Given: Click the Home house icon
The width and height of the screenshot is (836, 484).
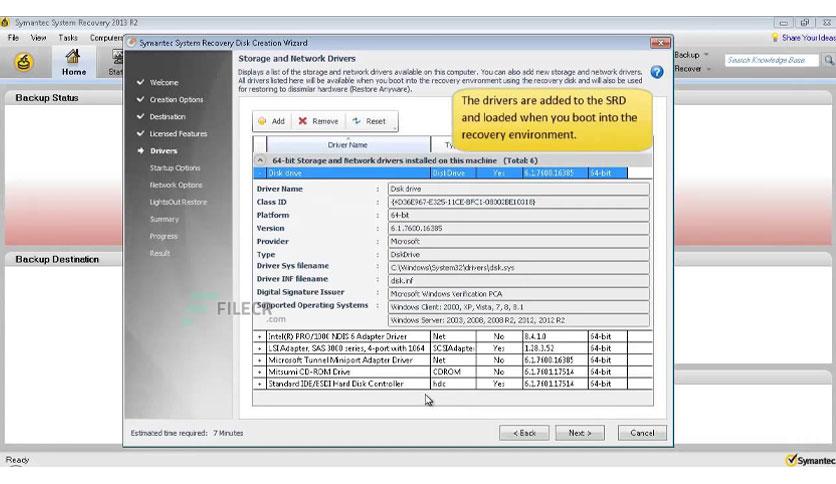Looking at the screenshot, I should tap(73, 57).
